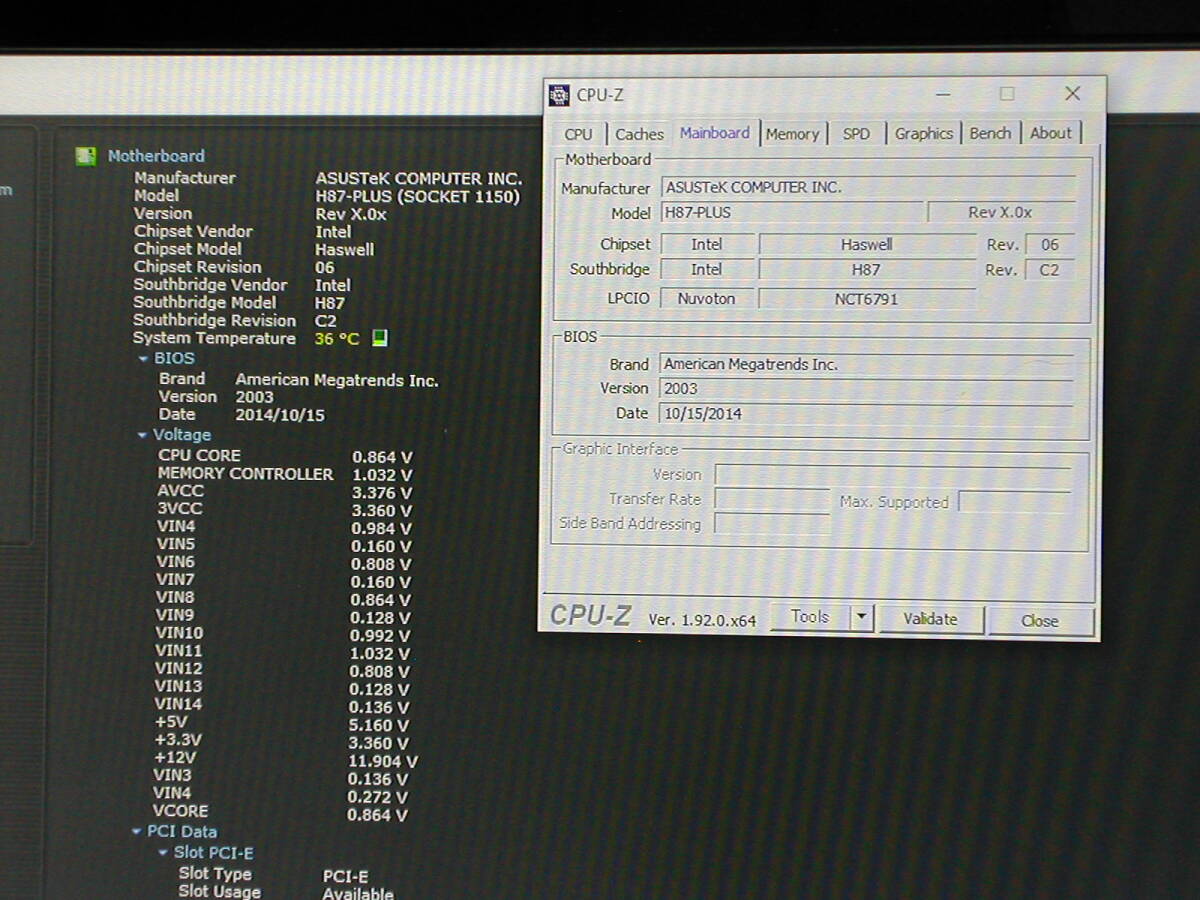The image size is (1200, 900).
Task: Click the VIN10 0.992 V row
Action: pyautogui.click(x=283, y=635)
